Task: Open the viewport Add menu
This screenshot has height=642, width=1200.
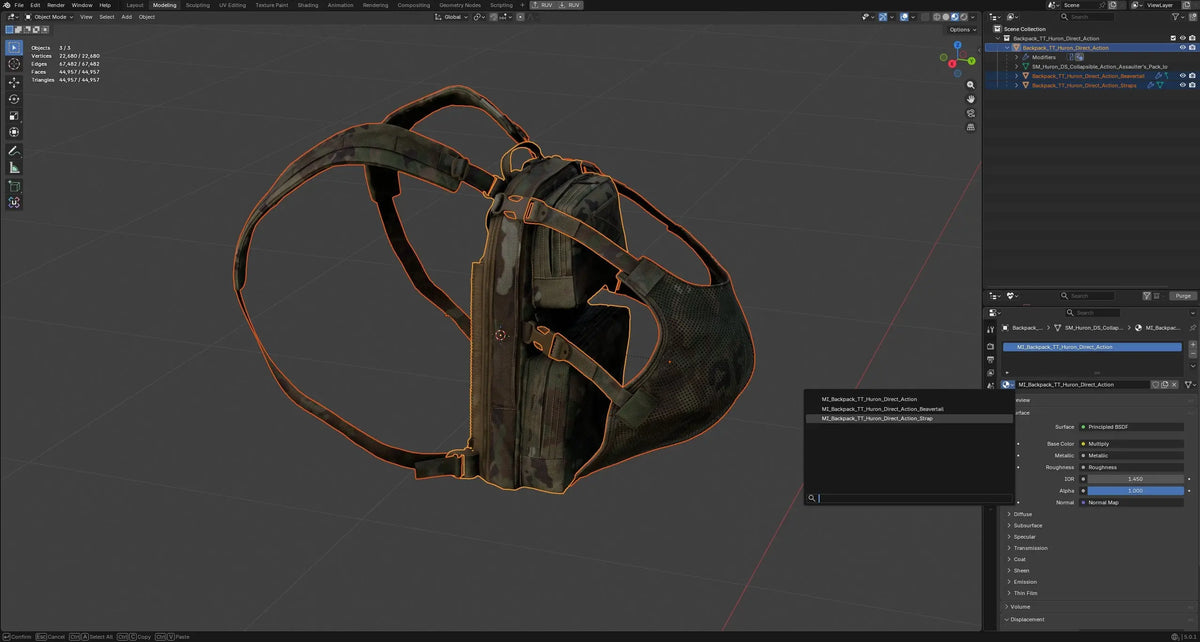Action: (x=126, y=17)
